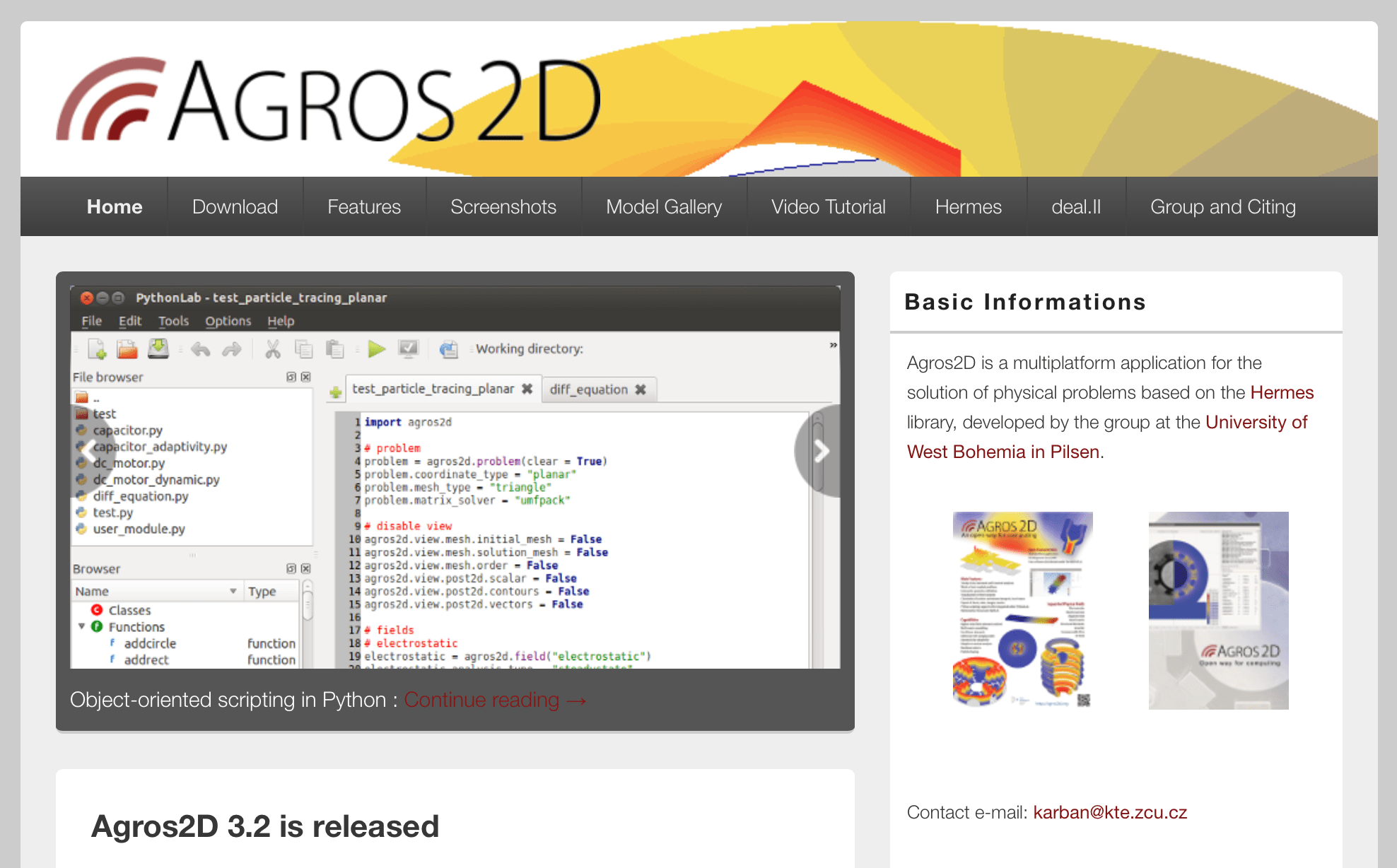Collapse the Functions tree node

pos(81,626)
